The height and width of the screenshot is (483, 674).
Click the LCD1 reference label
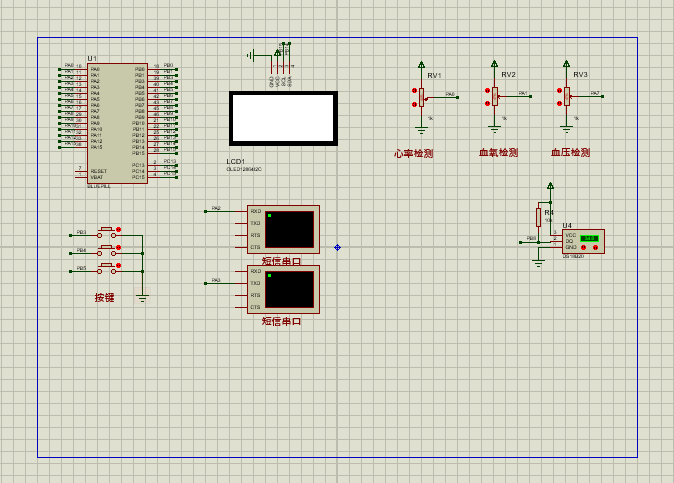236,162
